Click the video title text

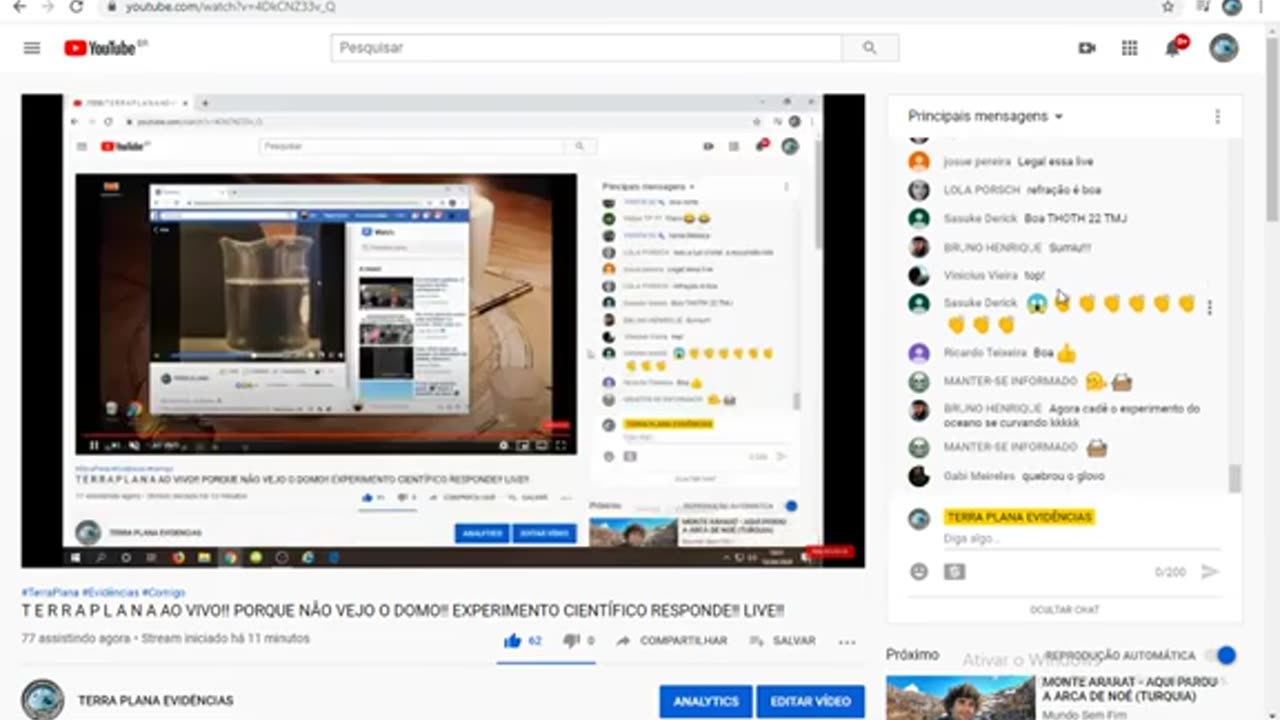pos(403,611)
